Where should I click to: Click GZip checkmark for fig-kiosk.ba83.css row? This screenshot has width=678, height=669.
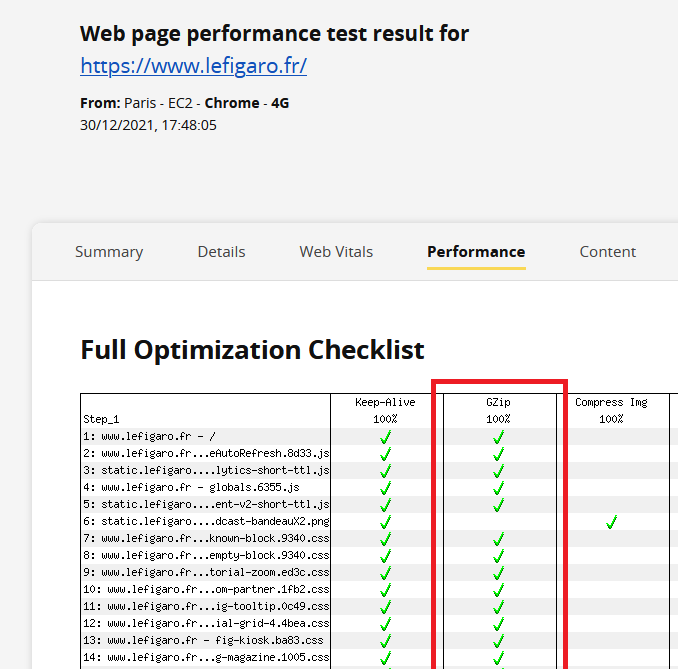pos(498,641)
